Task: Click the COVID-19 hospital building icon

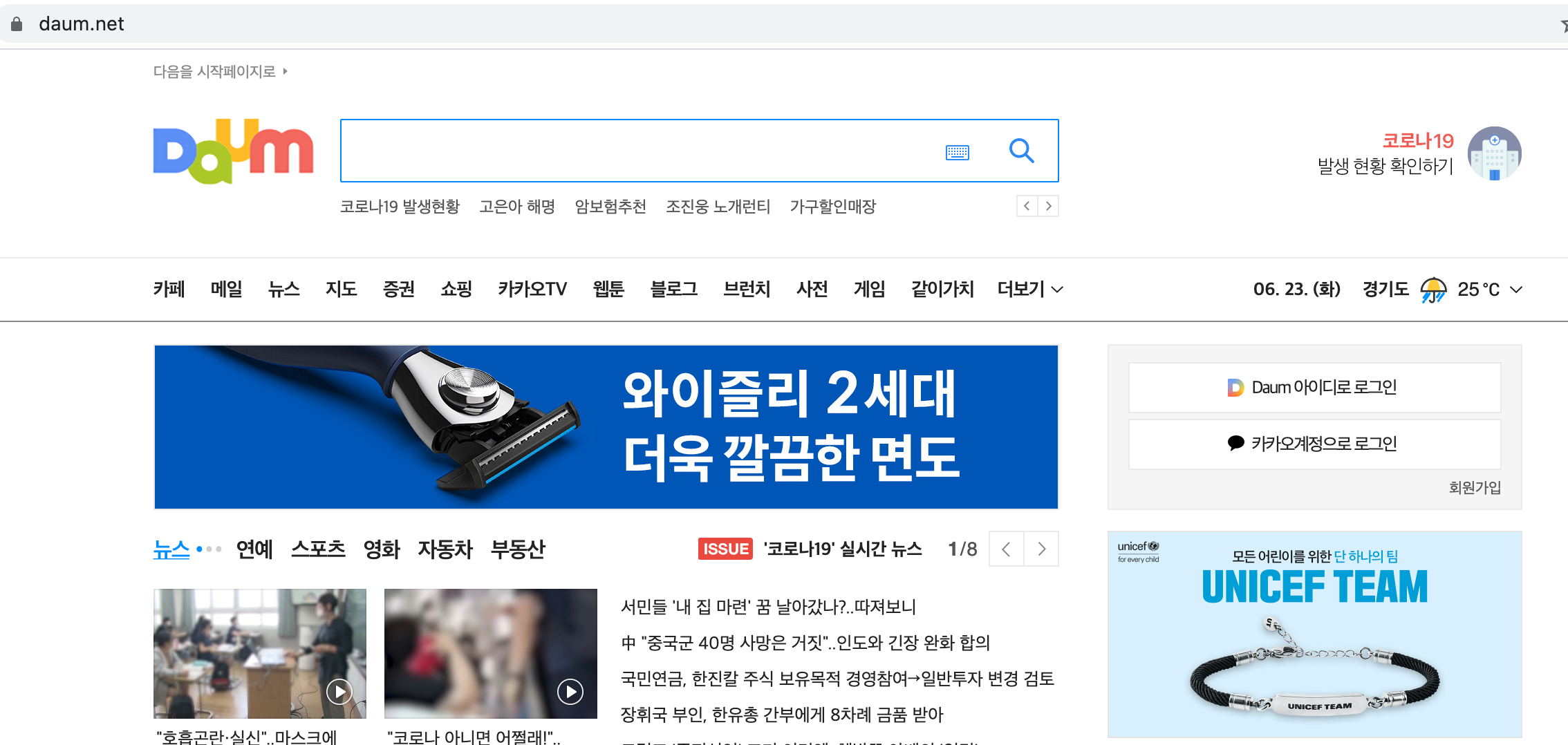Action: [1494, 153]
